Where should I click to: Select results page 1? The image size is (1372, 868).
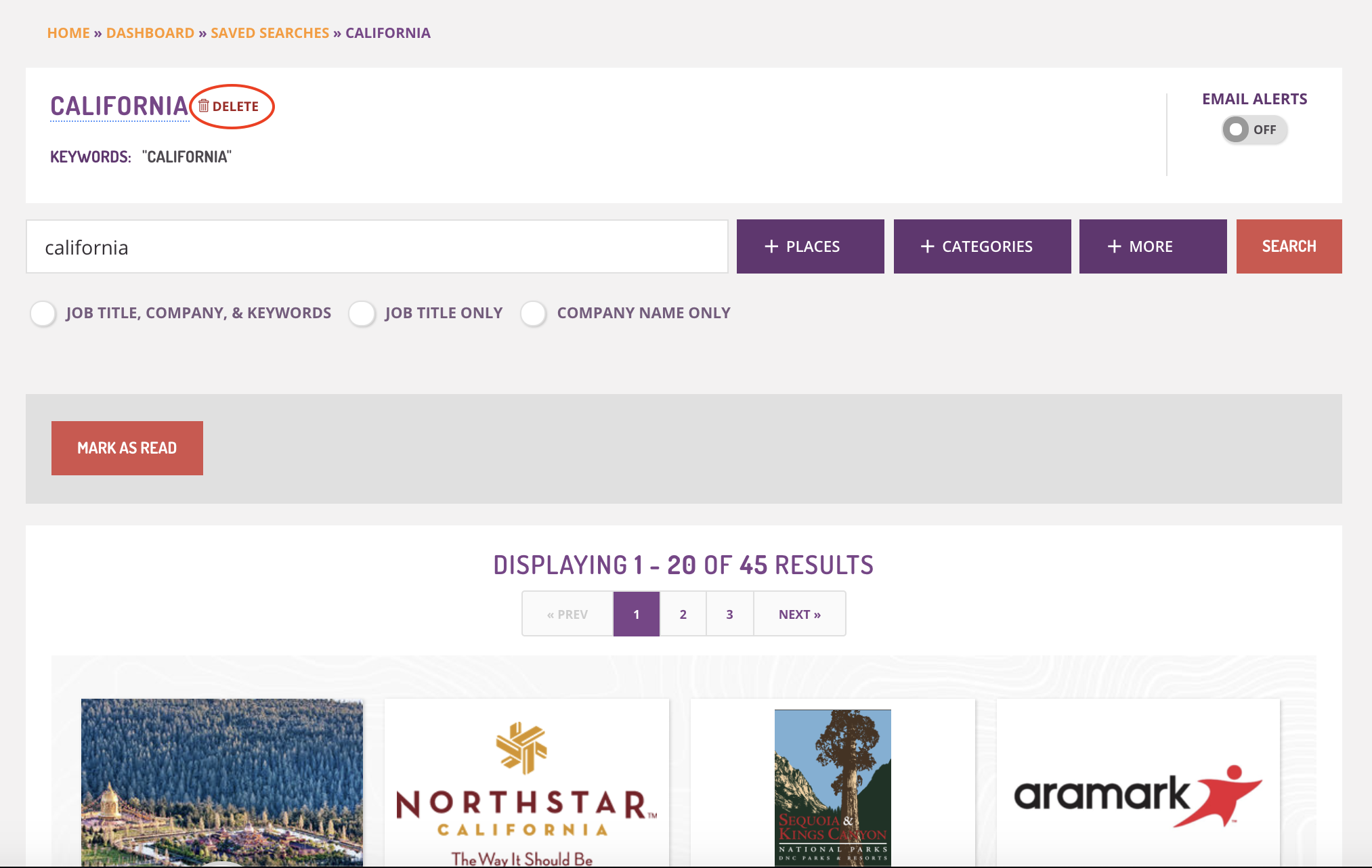(637, 614)
